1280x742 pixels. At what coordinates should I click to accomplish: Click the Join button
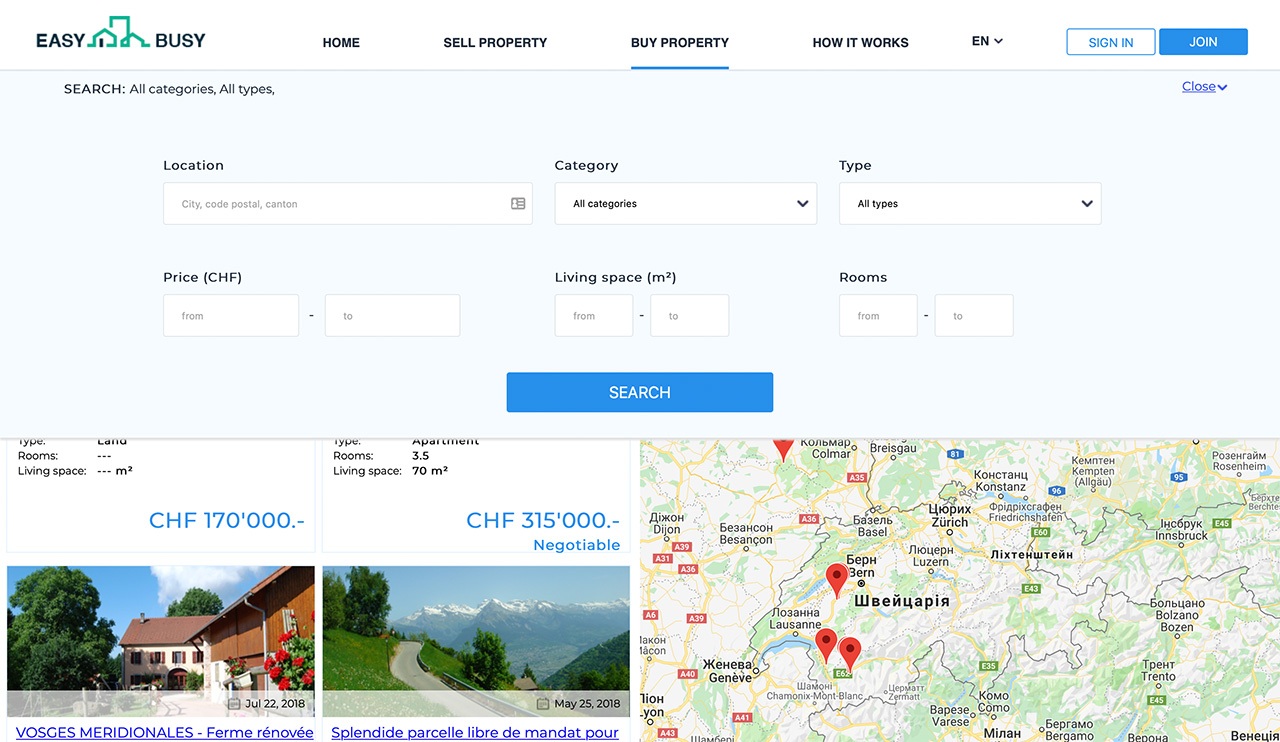[x=1203, y=42]
